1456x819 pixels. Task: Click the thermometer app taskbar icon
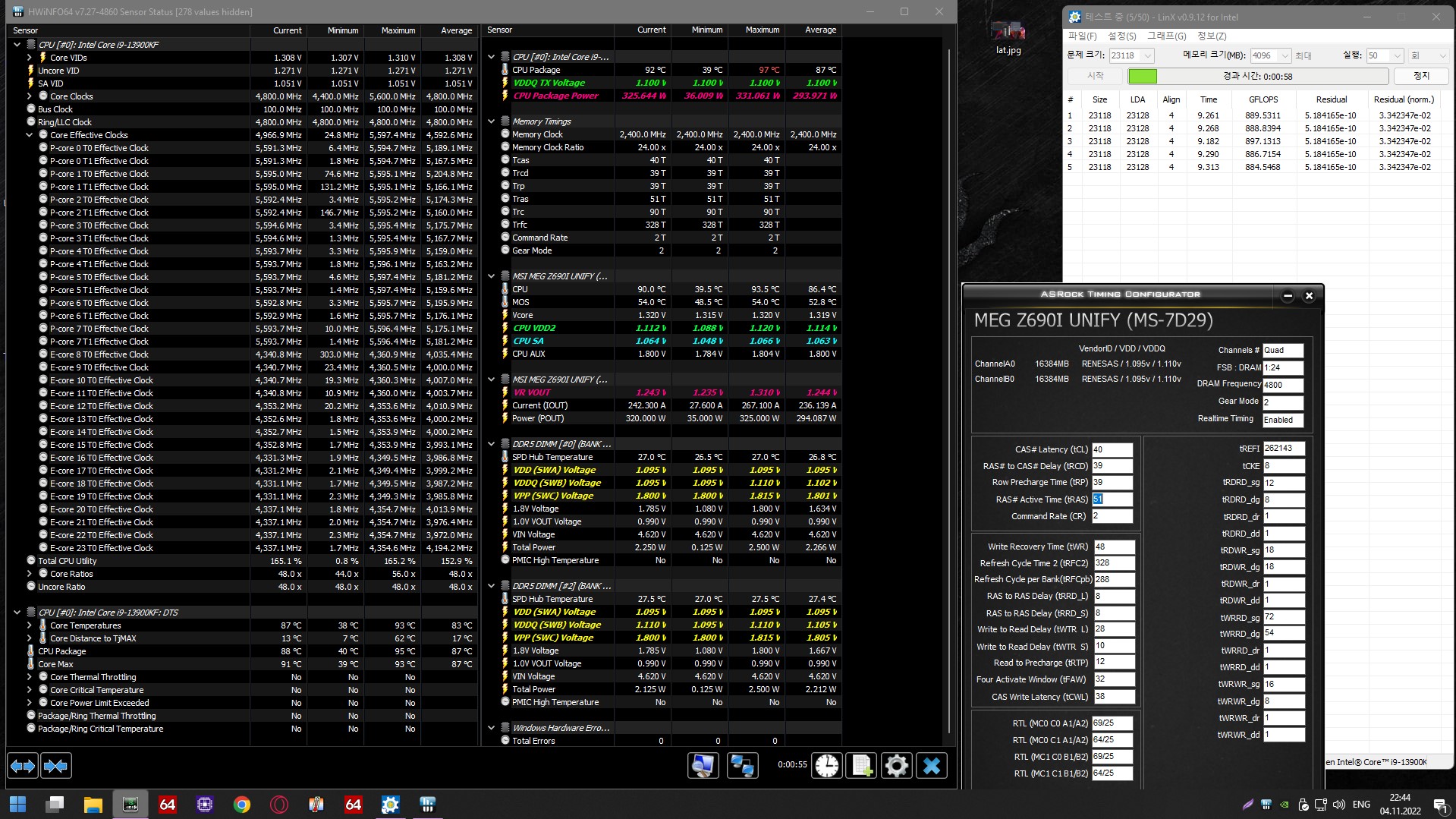(316, 805)
